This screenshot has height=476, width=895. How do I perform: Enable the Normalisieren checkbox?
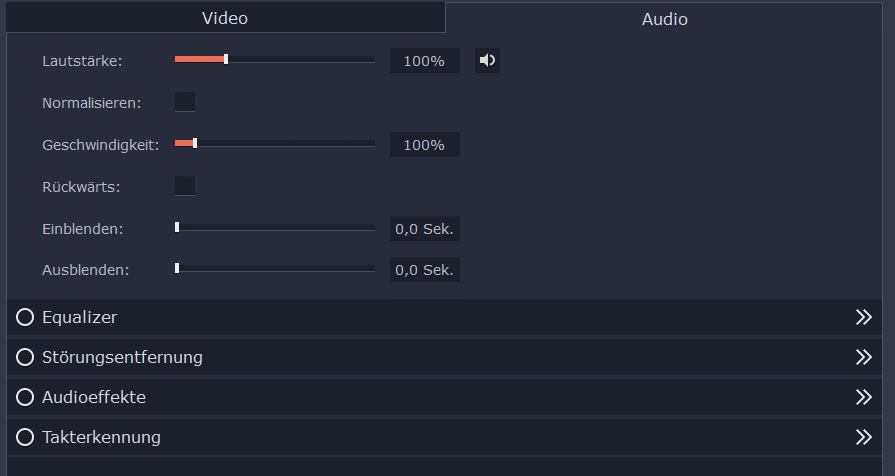click(x=185, y=102)
